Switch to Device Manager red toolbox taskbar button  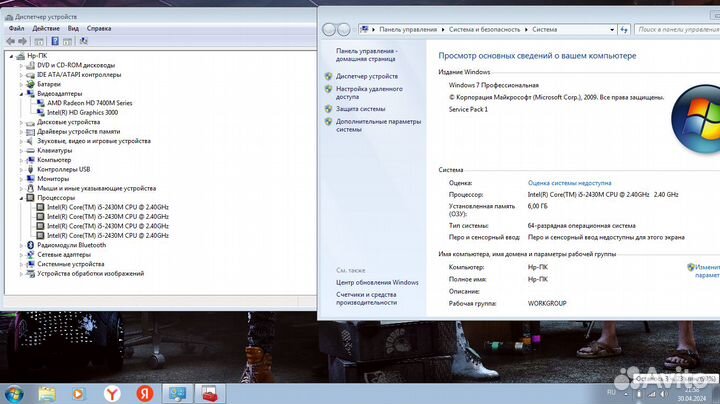click(210, 394)
